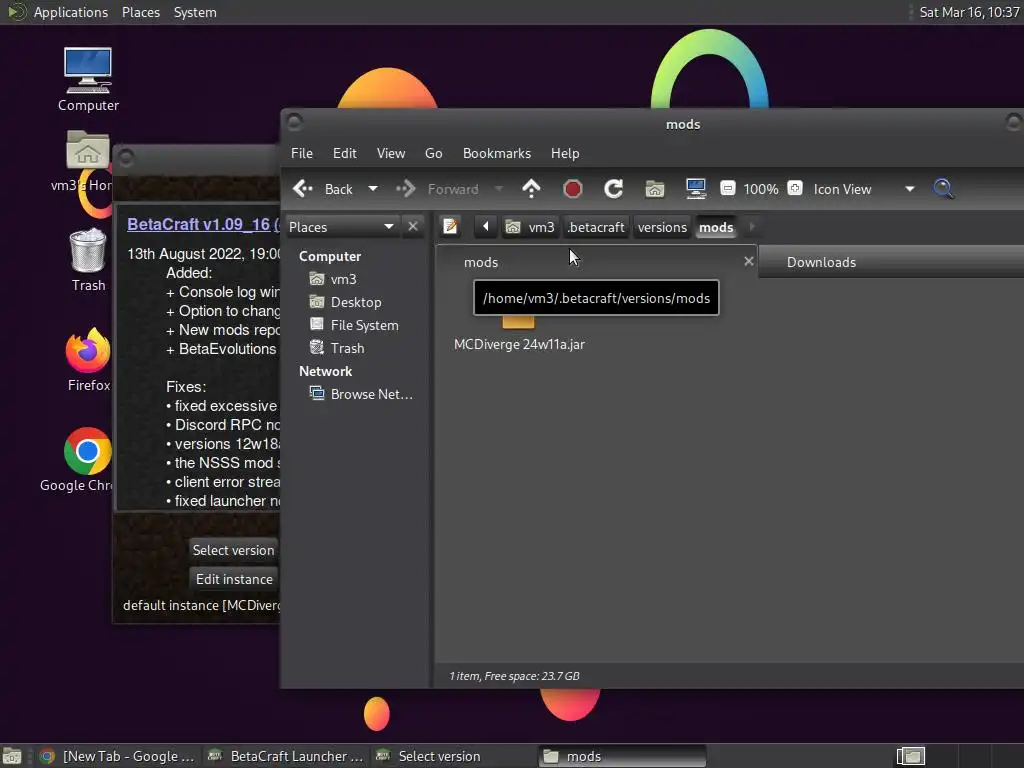The height and width of the screenshot is (768, 1024).
Task: Open the Places sidebar selector dropdown
Action: [x=342, y=227]
